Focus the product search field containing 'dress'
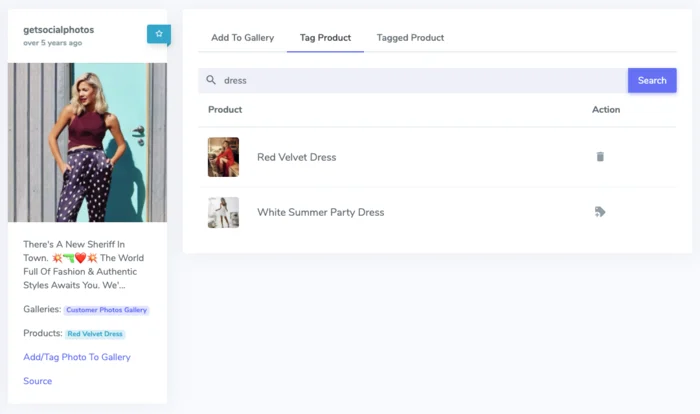The image size is (700, 414). click(413, 80)
